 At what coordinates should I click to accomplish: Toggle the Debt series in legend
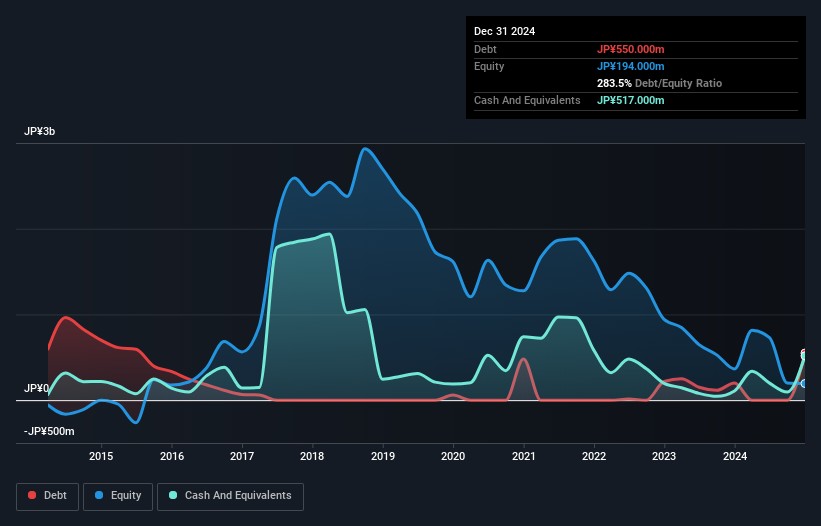46,496
